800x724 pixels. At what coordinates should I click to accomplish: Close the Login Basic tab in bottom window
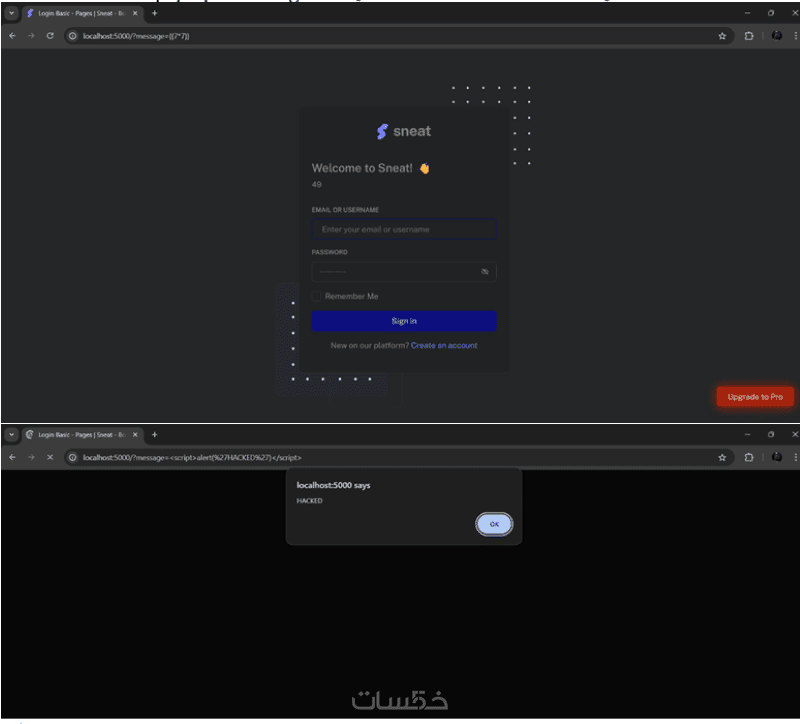tap(135, 435)
